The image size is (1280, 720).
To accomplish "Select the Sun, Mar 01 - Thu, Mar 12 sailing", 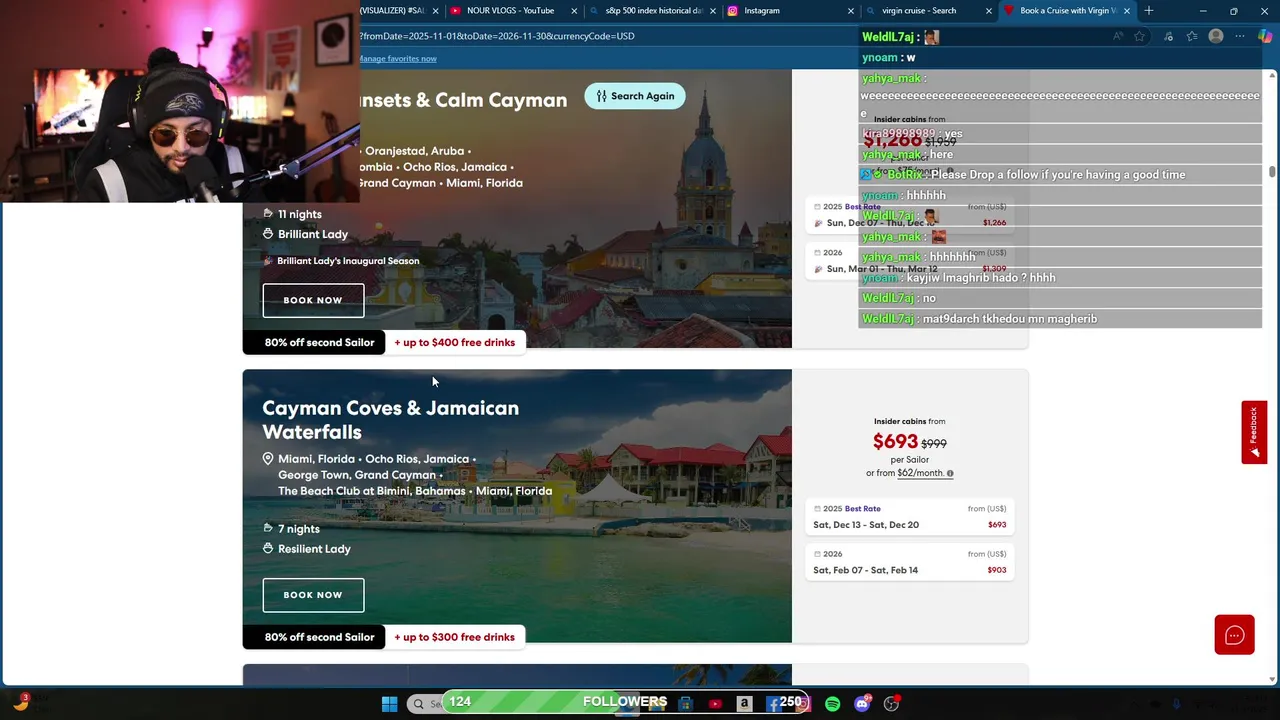I will (x=910, y=261).
